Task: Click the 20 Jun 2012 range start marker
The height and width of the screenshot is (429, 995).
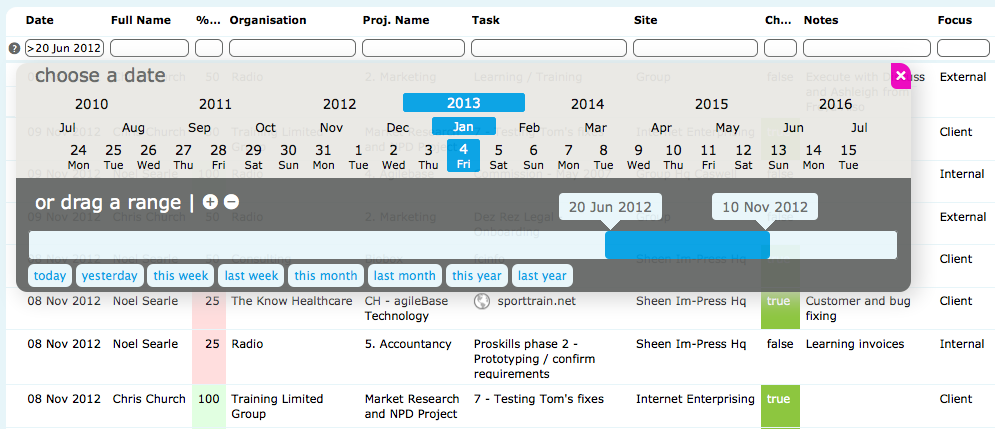Action: point(609,207)
